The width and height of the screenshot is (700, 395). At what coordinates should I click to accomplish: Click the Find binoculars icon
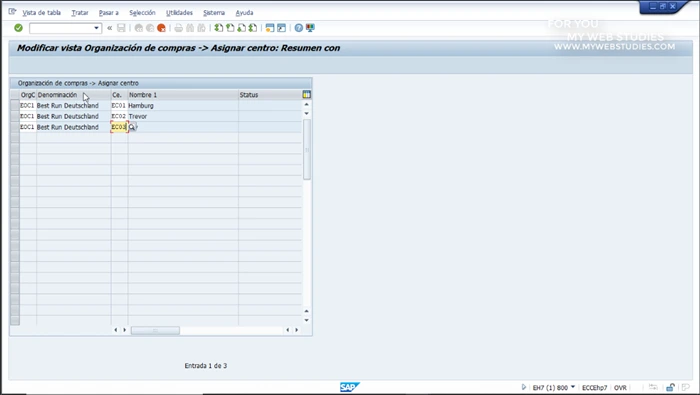tap(190, 28)
